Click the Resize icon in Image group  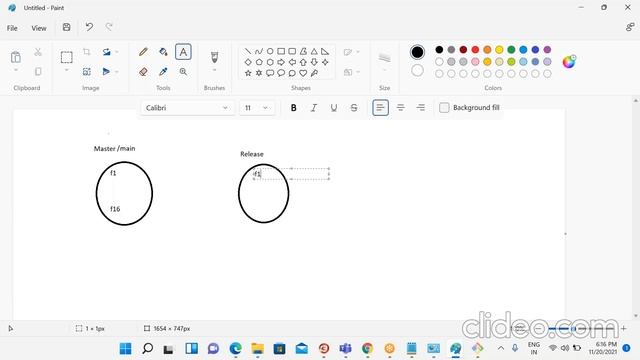pyautogui.click(x=87, y=72)
